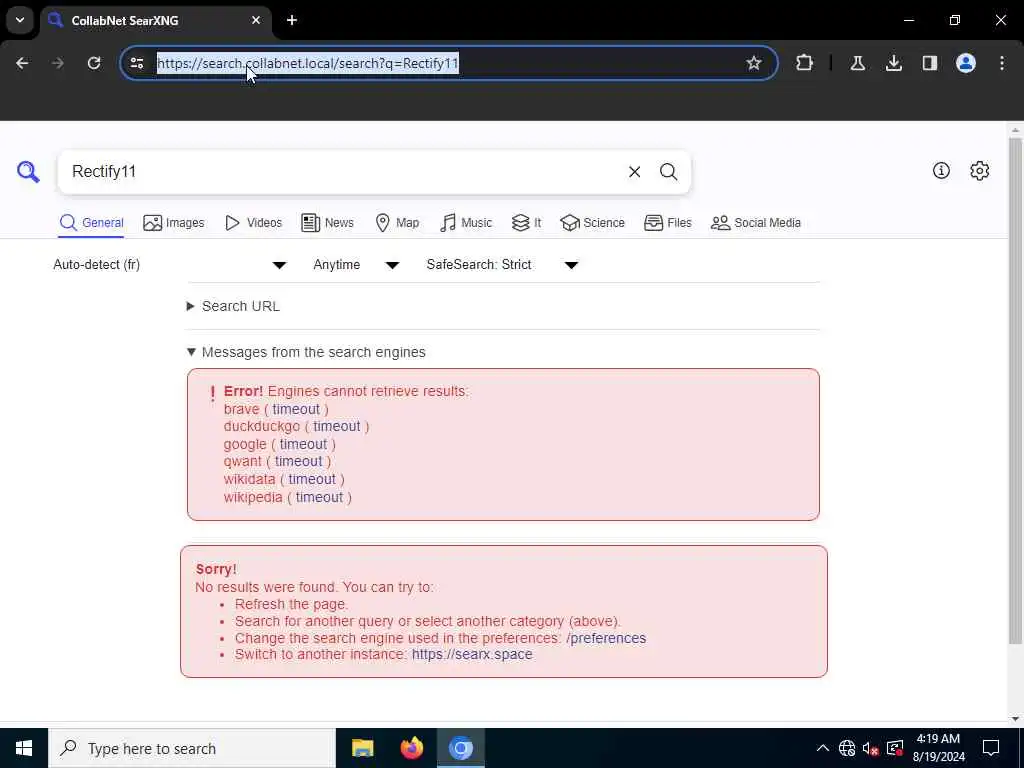
Task: Open the Windows Start menu
Action: tap(24, 748)
